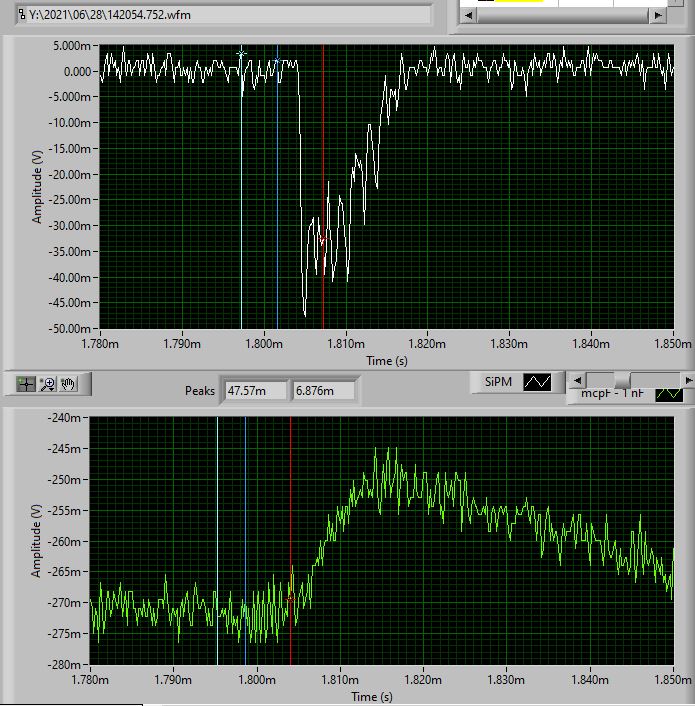This screenshot has height=706, width=695.
Task: Click the legend scrollbar slider thumb
Action: pyautogui.click(x=622, y=380)
